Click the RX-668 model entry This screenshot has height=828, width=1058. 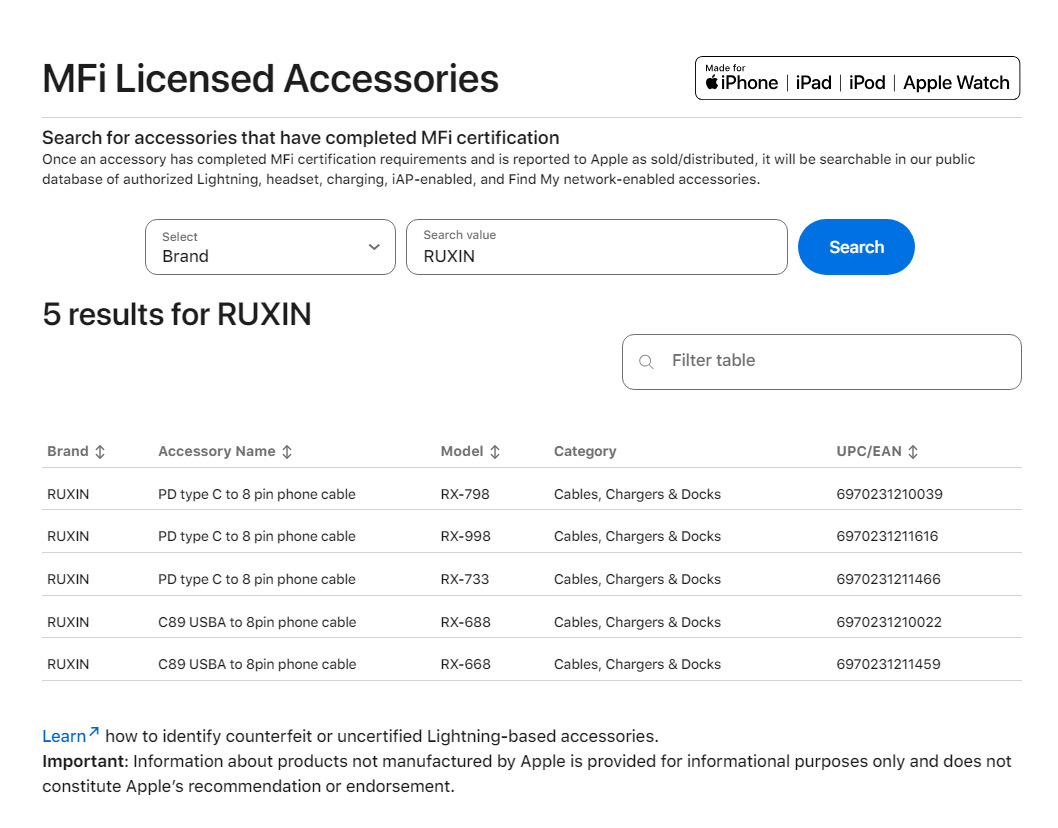click(466, 665)
